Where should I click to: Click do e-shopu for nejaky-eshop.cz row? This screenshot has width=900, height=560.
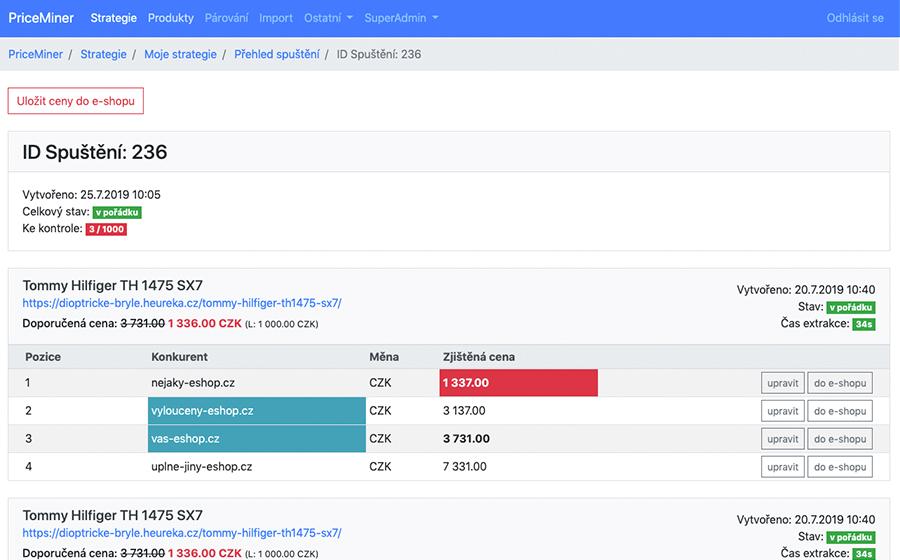(840, 383)
